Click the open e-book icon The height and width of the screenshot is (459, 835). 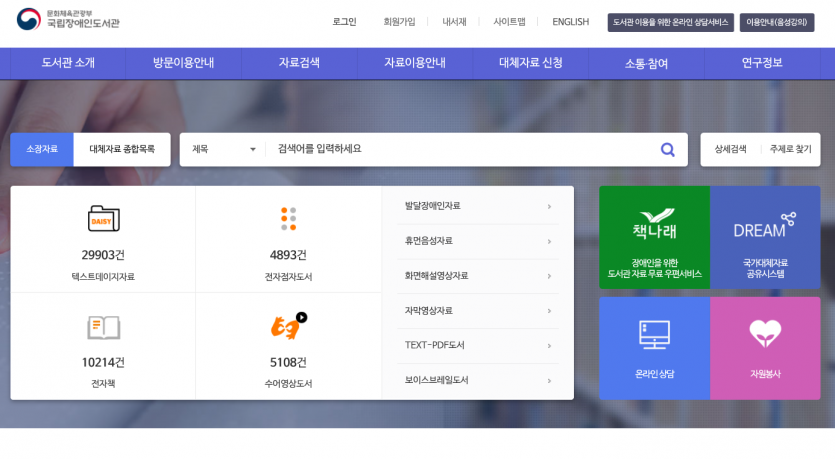tap(103, 327)
